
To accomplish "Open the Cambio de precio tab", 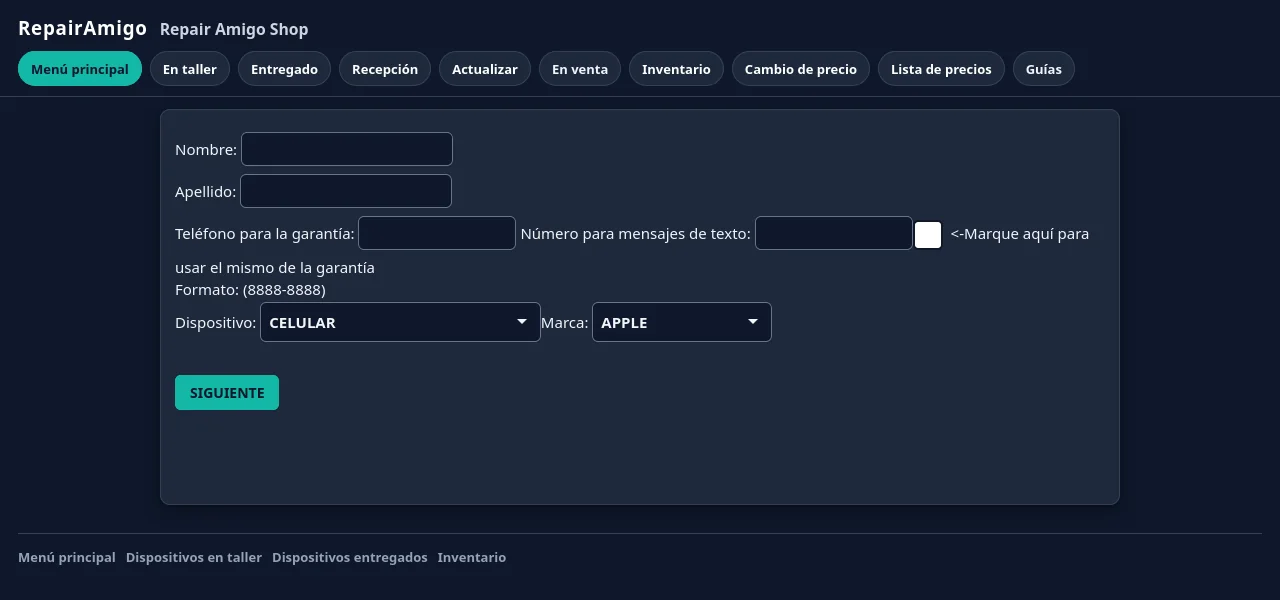I will [801, 69].
